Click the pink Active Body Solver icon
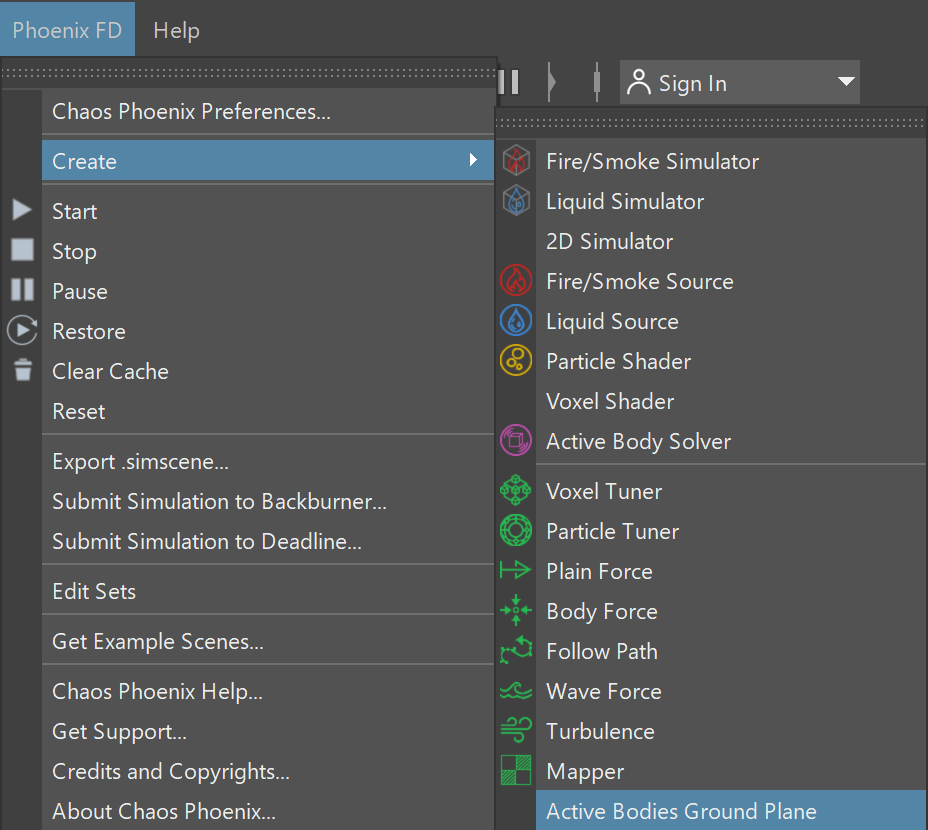928x830 pixels. point(516,440)
